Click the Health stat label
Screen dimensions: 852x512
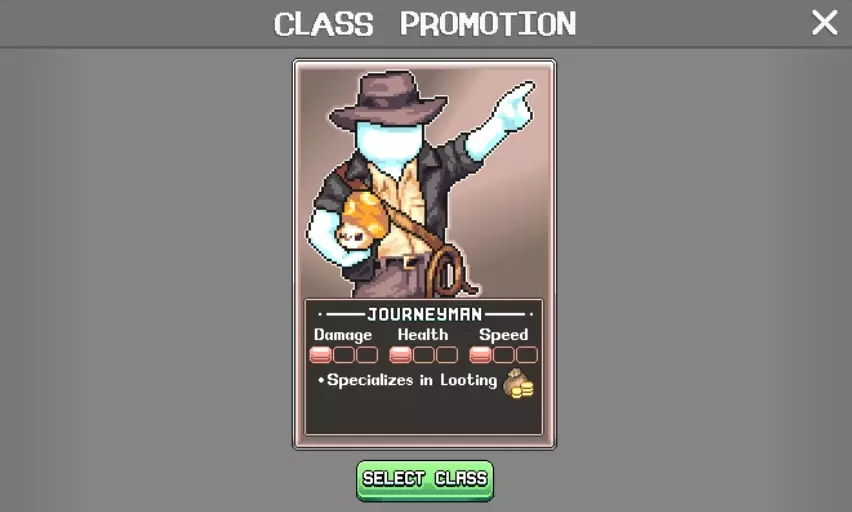pyautogui.click(x=423, y=334)
